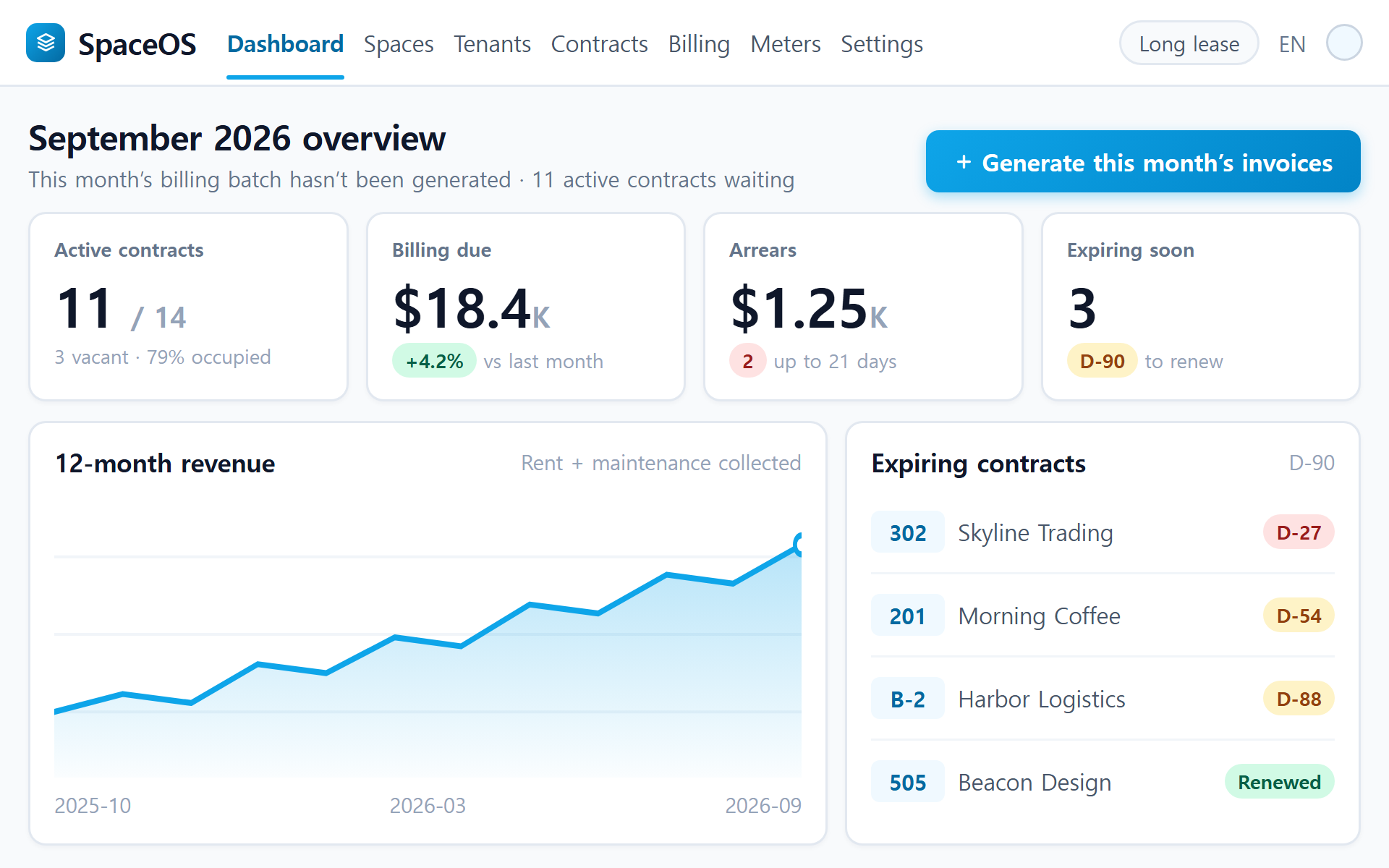
Task: Switch to the Dashboard tab
Action: tap(285, 44)
